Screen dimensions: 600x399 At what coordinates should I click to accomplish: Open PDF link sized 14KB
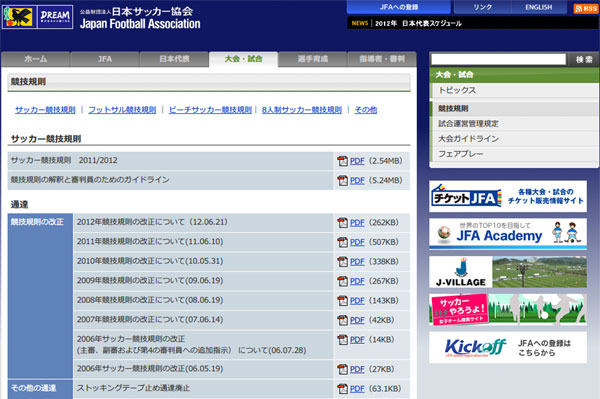(357, 339)
